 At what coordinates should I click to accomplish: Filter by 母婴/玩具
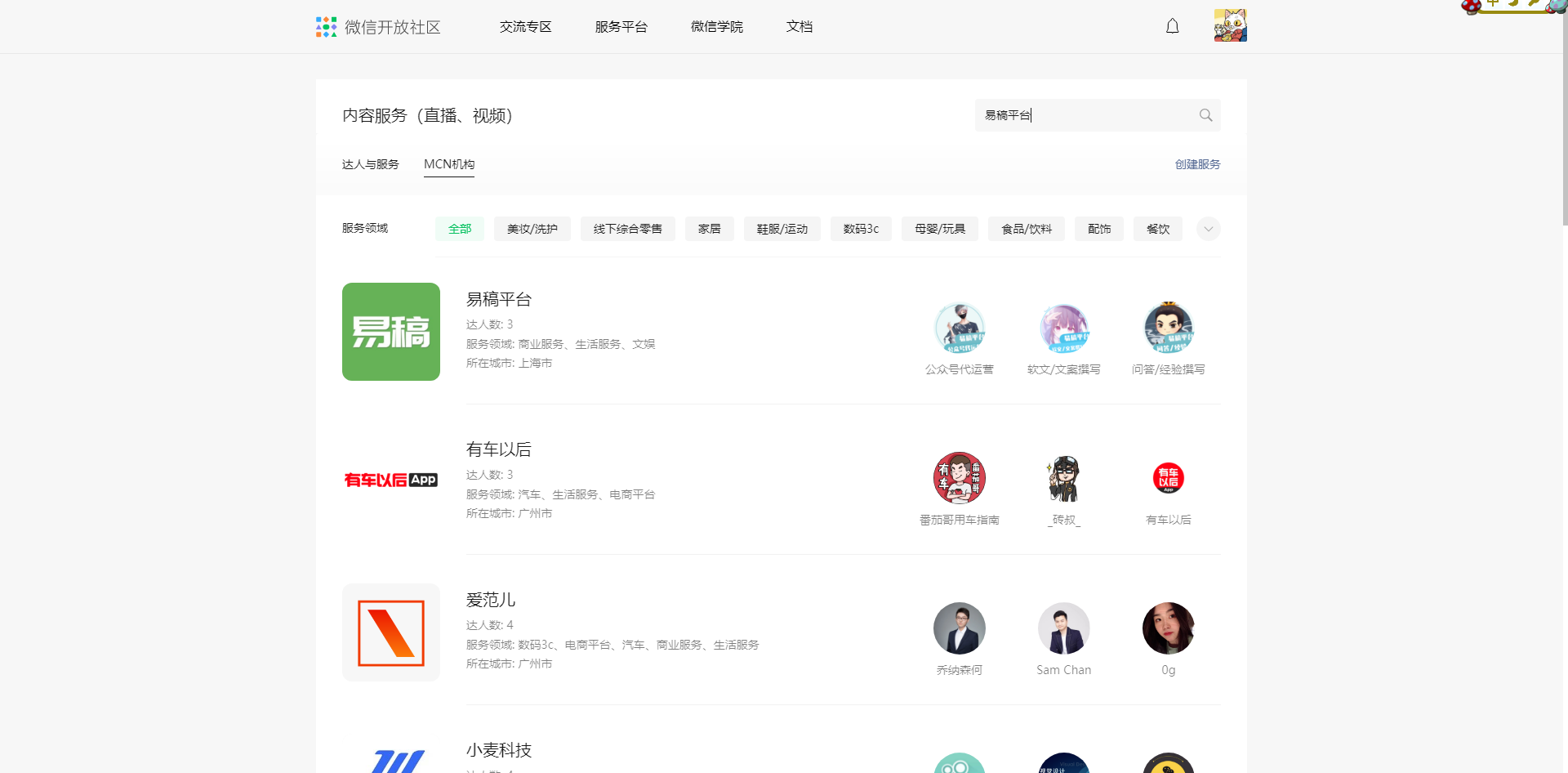click(941, 229)
